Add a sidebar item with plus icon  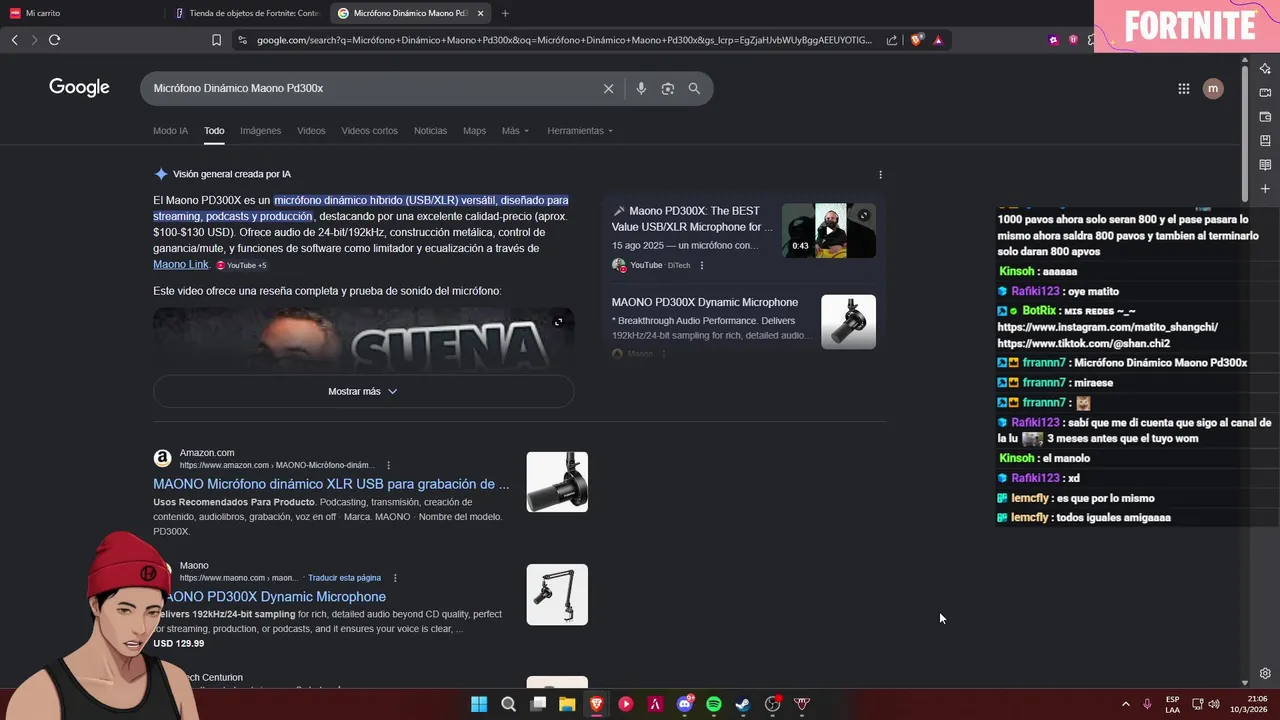point(1265,188)
